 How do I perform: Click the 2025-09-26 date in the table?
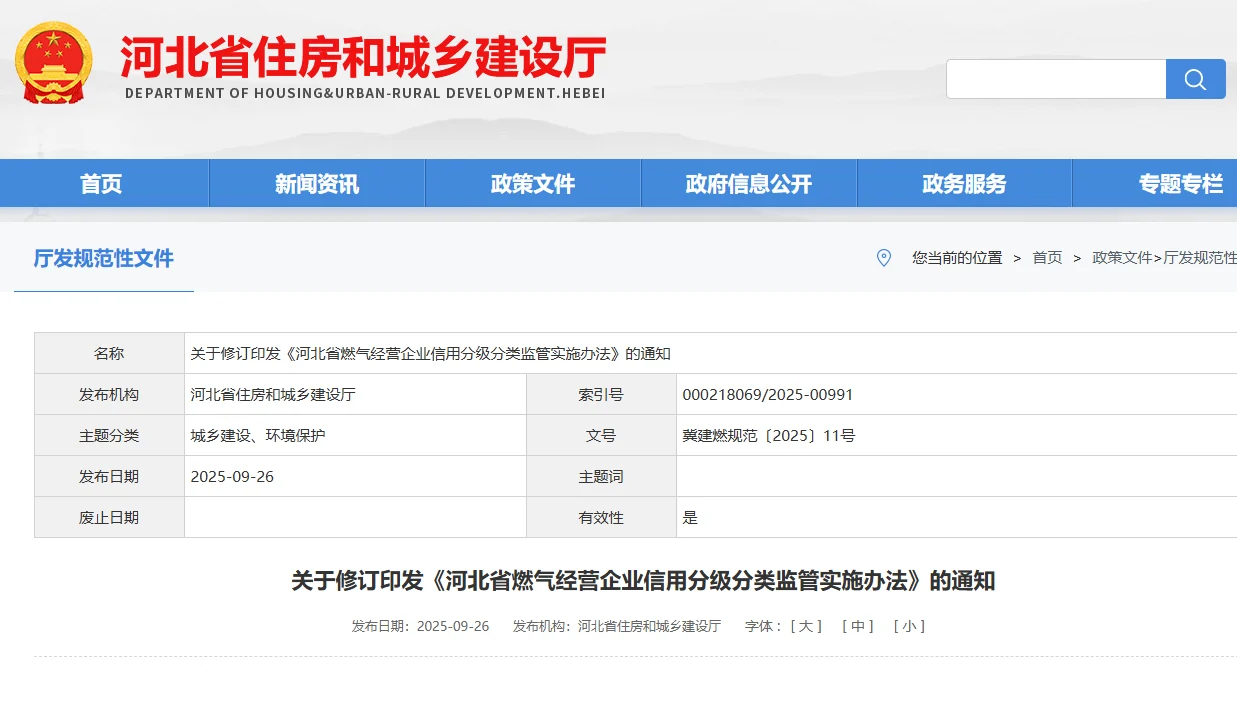[232, 477]
